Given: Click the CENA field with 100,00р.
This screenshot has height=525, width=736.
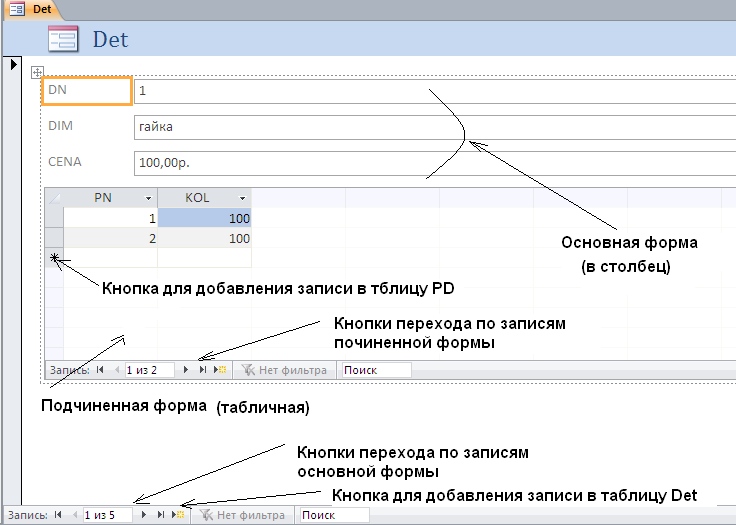Looking at the screenshot, I should tap(435, 163).
